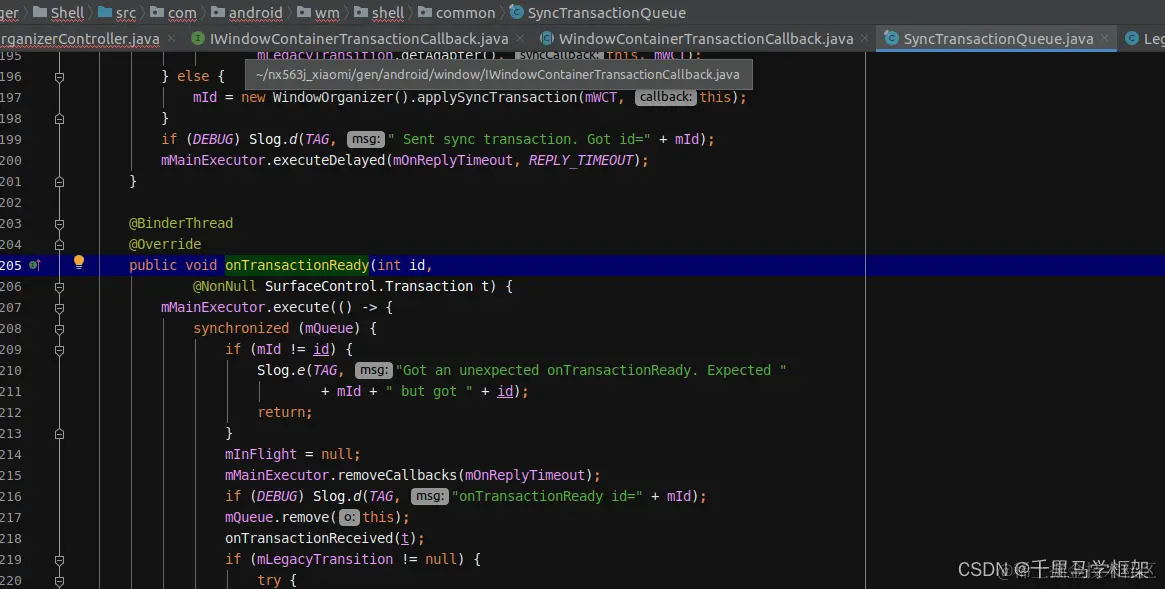Image resolution: width=1165 pixels, height=589 pixels.
Task: Switch to WindowContainerTransactionCallback.java tab
Action: (x=706, y=39)
